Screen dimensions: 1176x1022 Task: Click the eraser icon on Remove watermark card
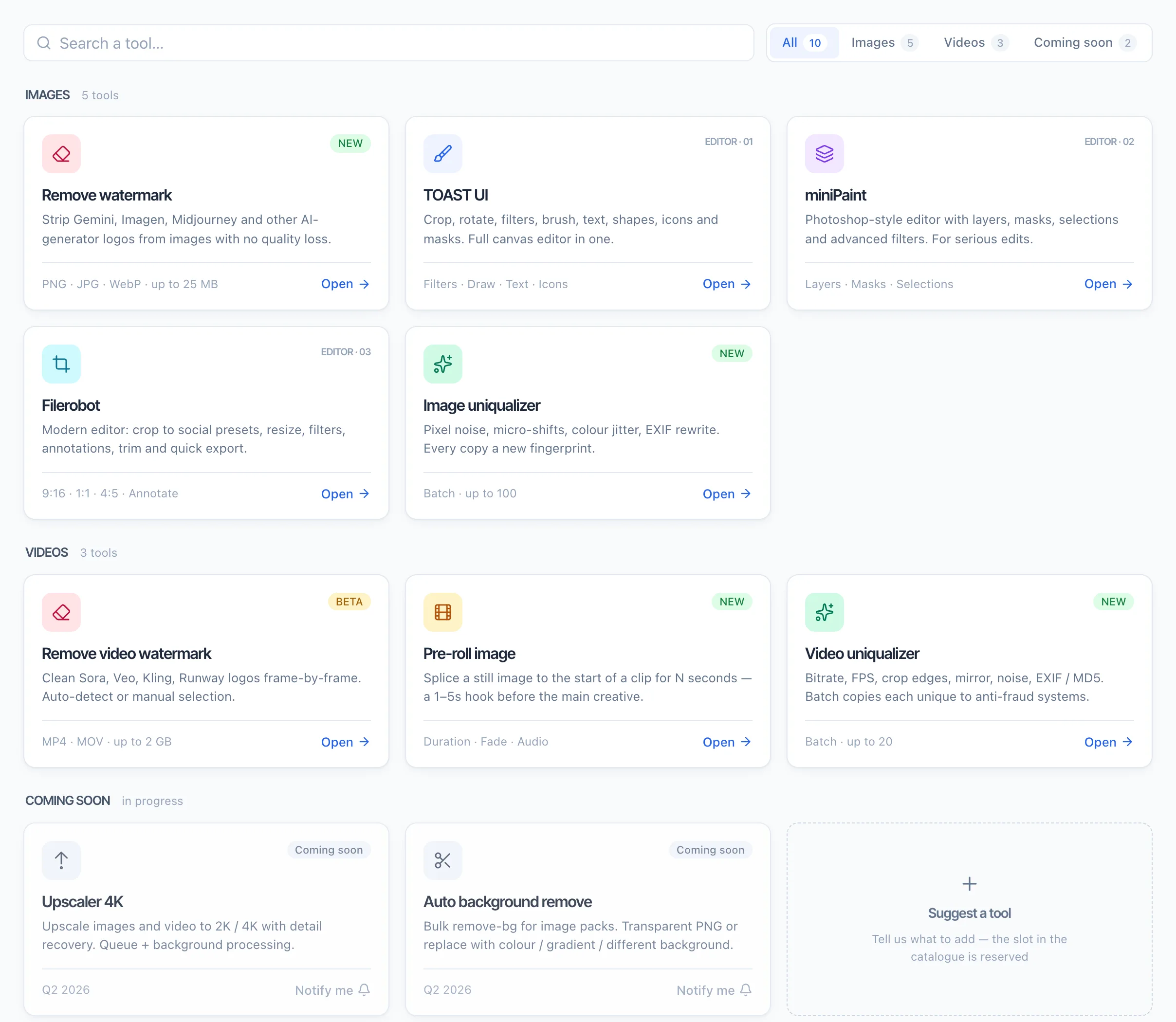tap(61, 153)
